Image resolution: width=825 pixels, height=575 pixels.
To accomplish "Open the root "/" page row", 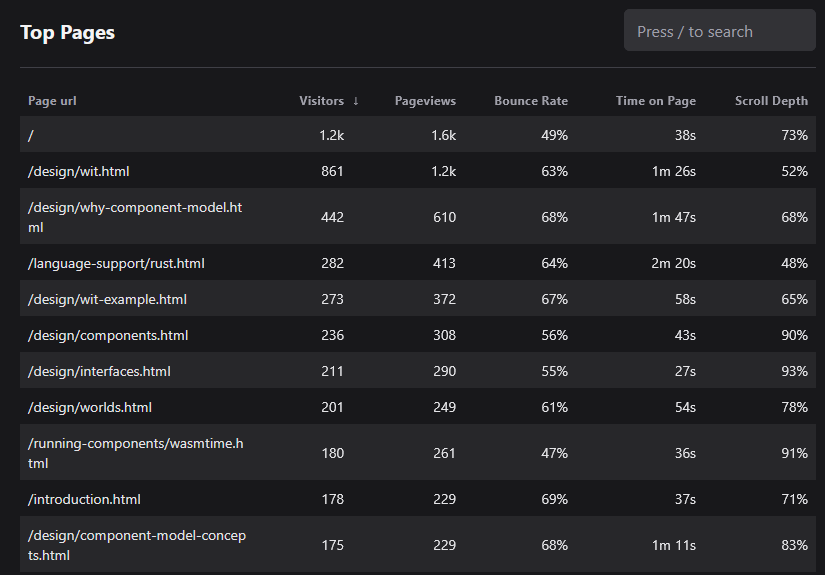I will tap(32, 135).
